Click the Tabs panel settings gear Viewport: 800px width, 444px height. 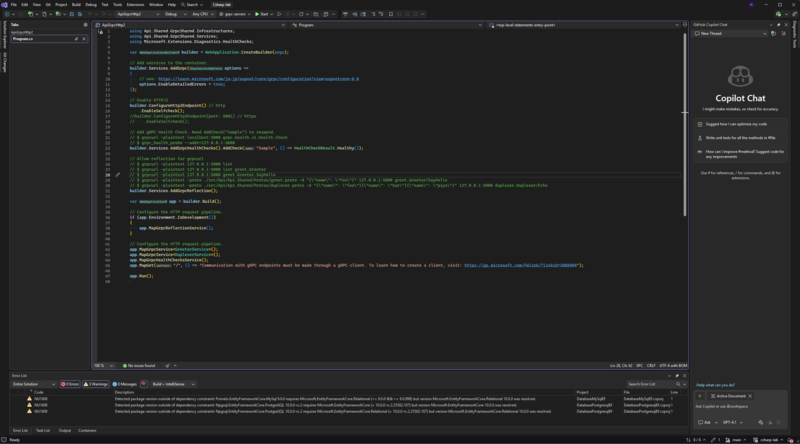[85, 24]
